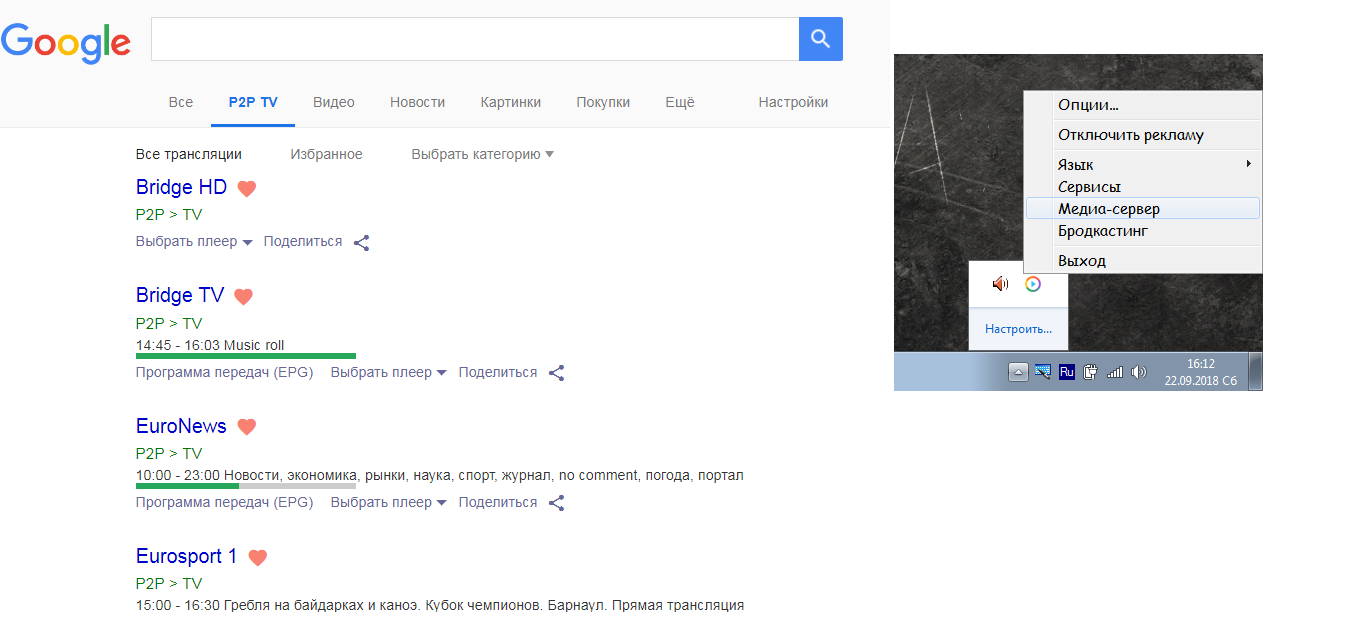Click the blue search magnifier button
Screen dimensions: 1360x640
point(821,39)
